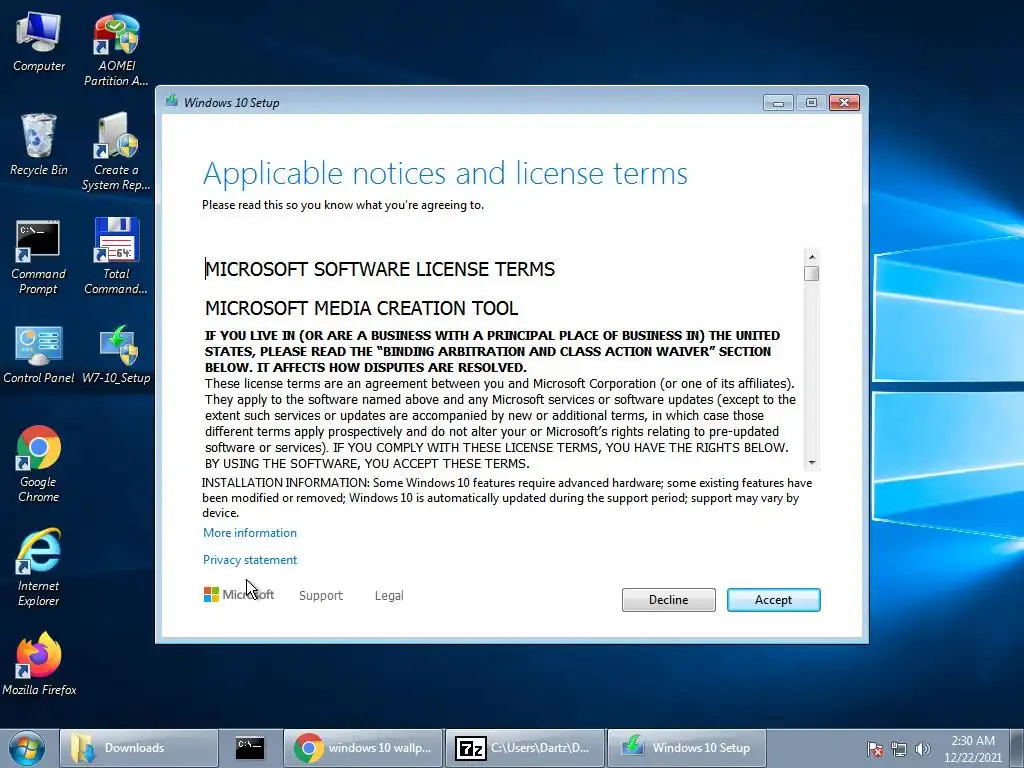Switch to command prompt taskbar button

(x=250, y=748)
